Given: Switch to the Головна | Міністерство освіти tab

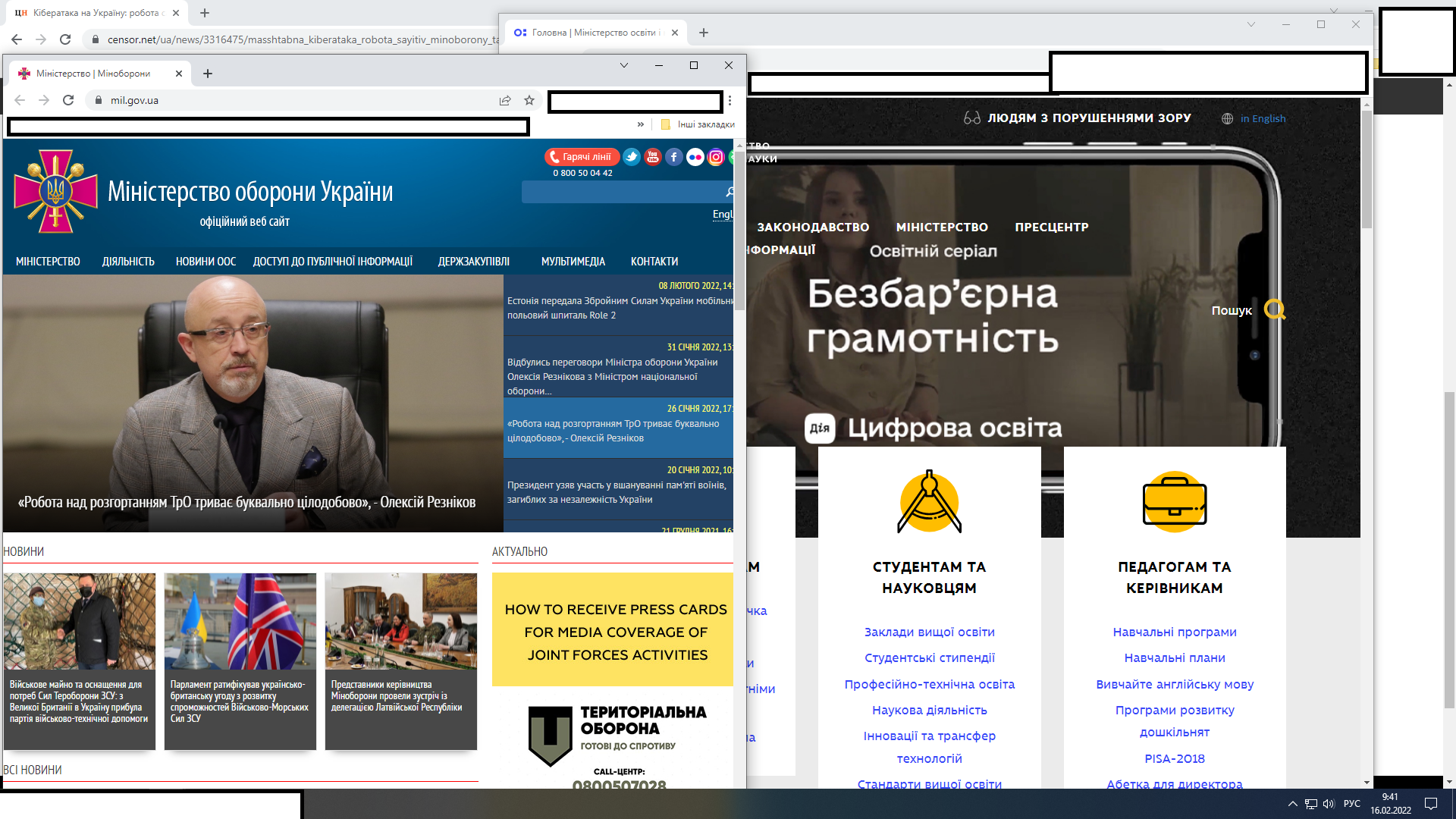Looking at the screenshot, I should tap(595, 33).
